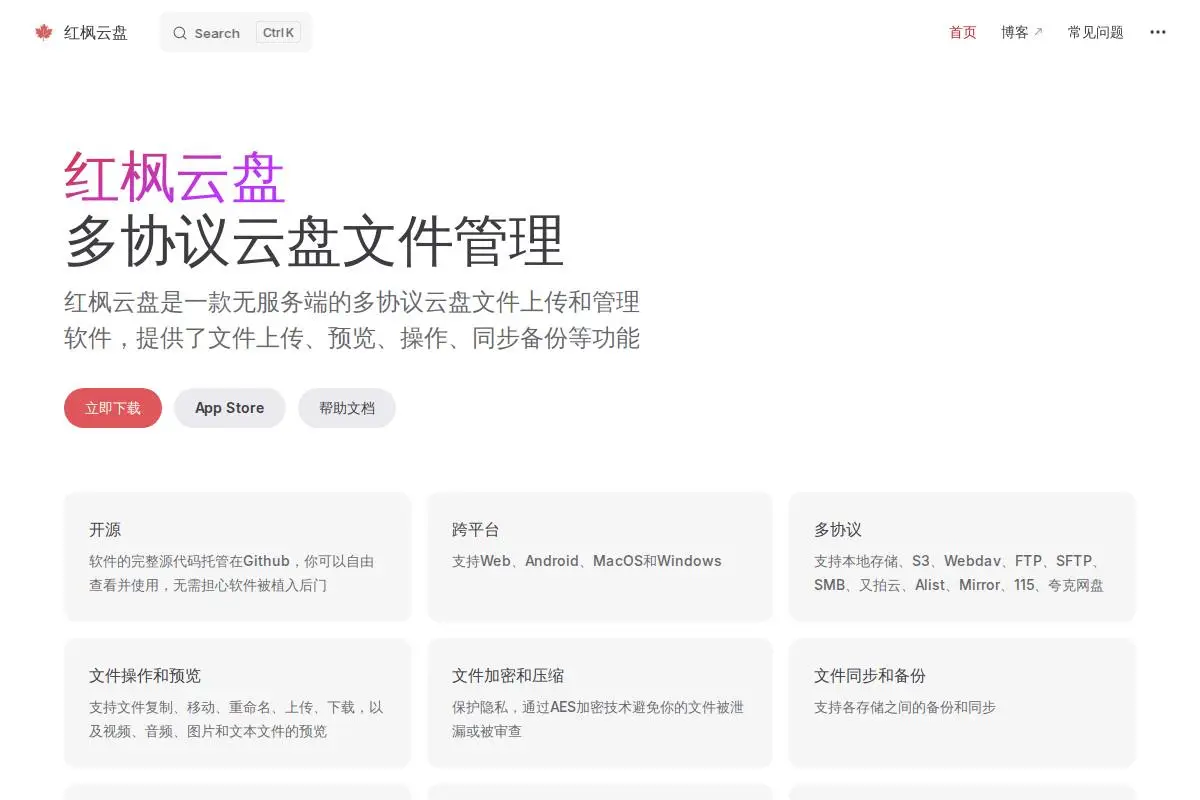Click the 文件加密和压缩 card title

pos(508,676)
